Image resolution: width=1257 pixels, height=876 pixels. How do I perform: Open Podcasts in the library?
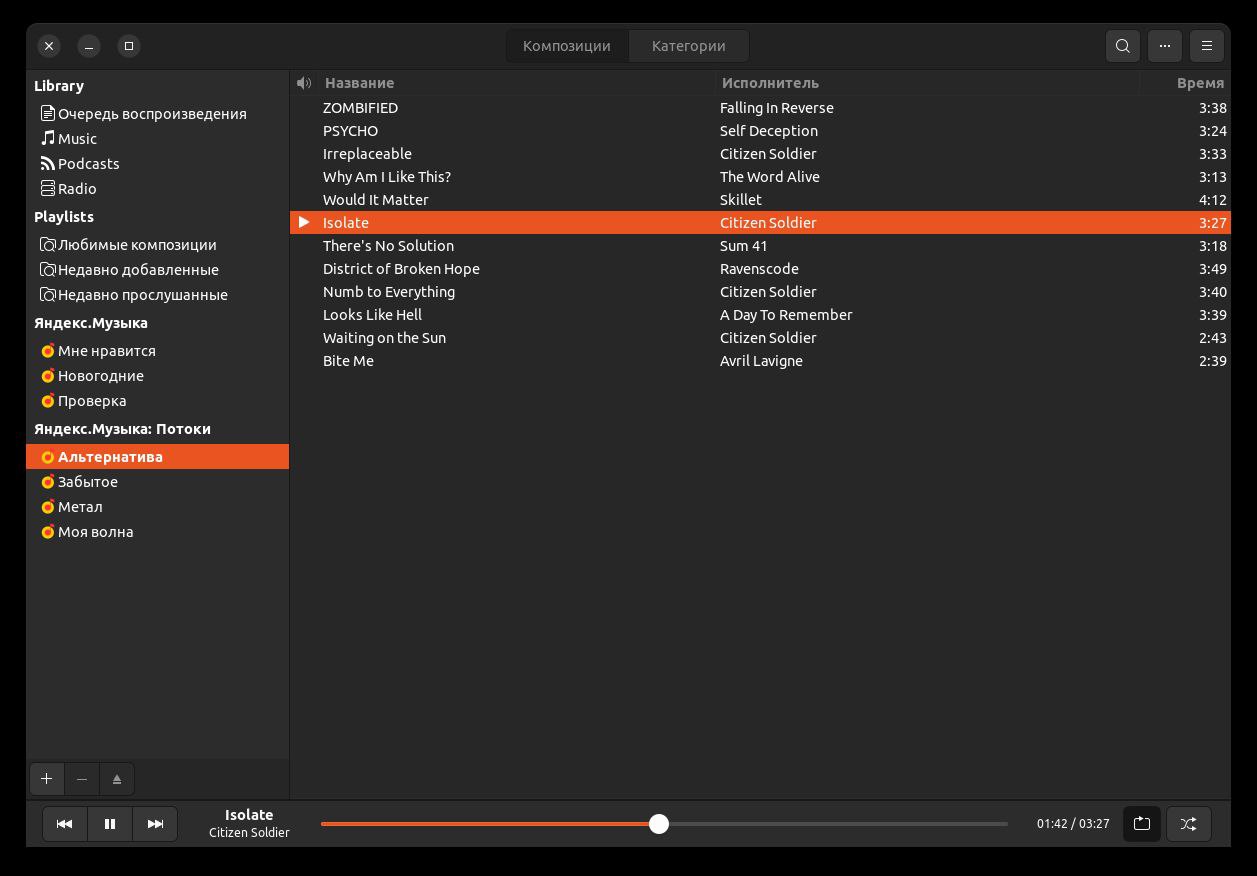[157, 164]
